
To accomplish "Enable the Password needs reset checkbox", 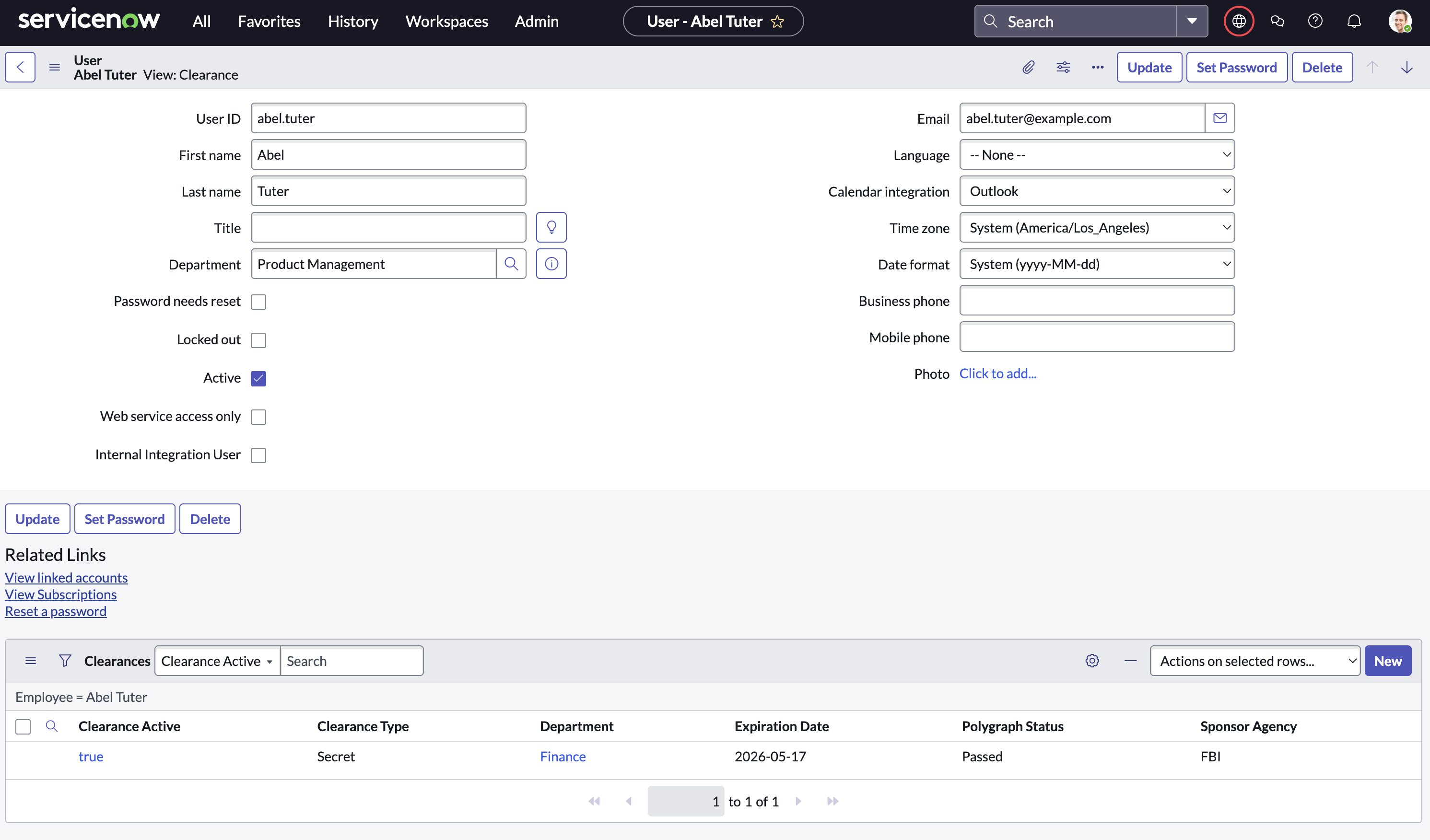I will coord(258,302).
